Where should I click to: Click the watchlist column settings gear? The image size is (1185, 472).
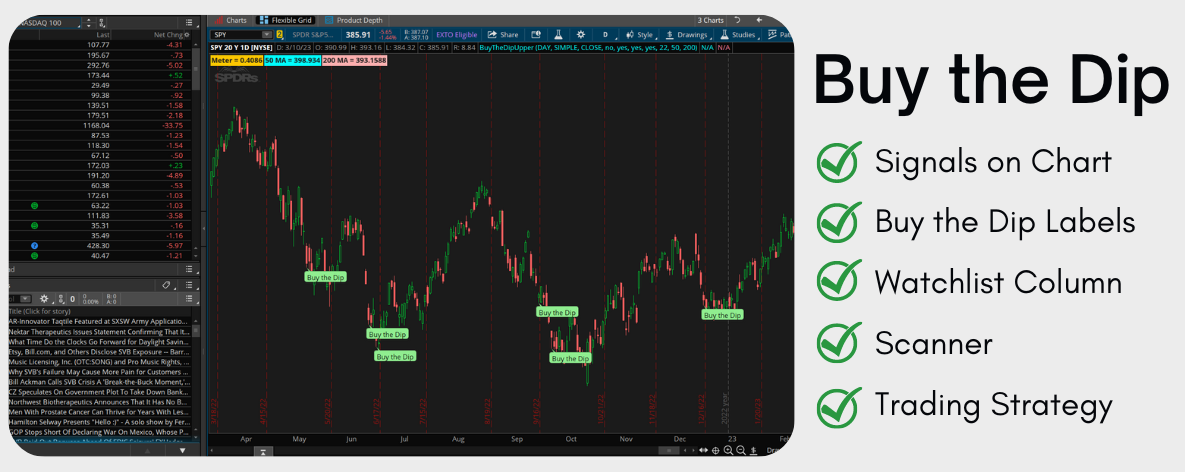[187, 35]
